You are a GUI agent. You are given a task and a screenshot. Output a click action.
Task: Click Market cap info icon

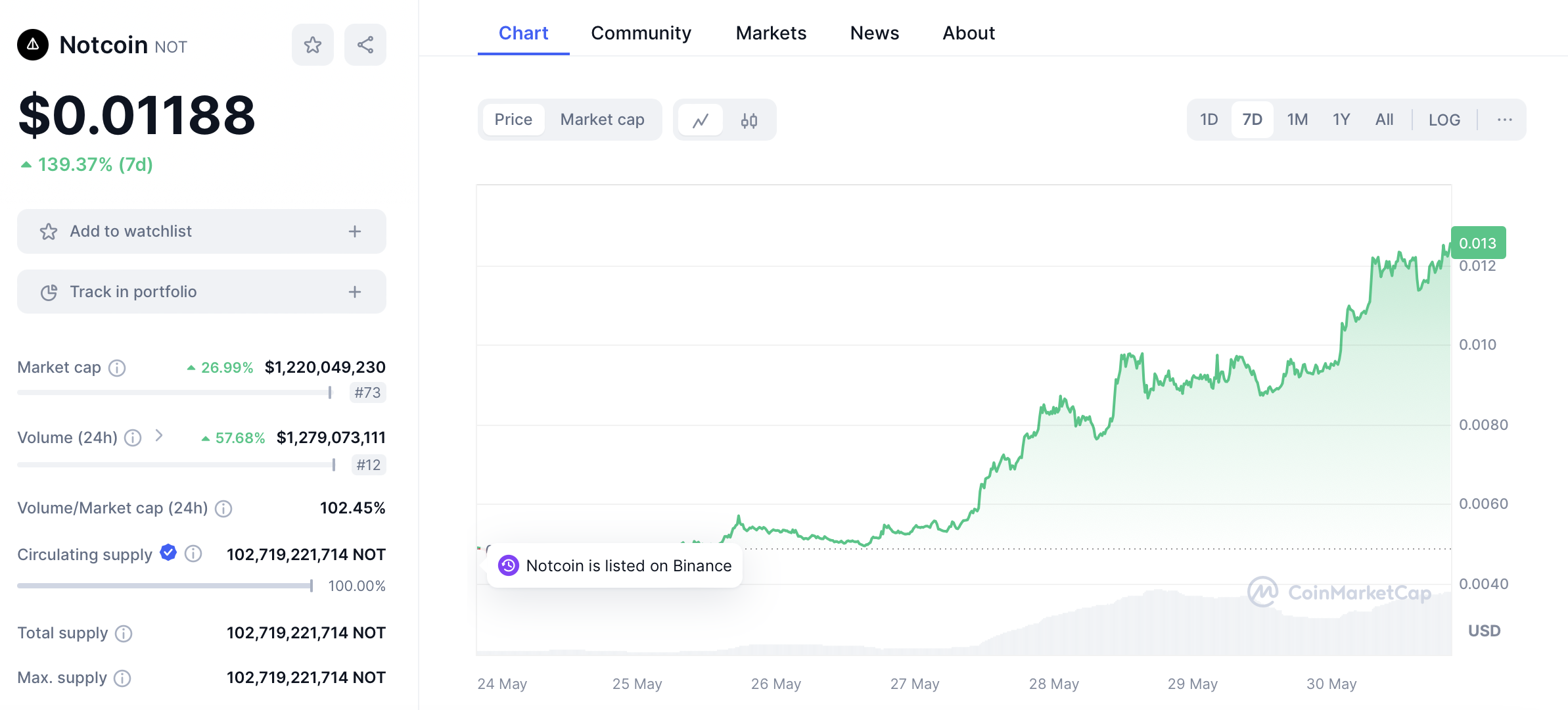point(117,368)
